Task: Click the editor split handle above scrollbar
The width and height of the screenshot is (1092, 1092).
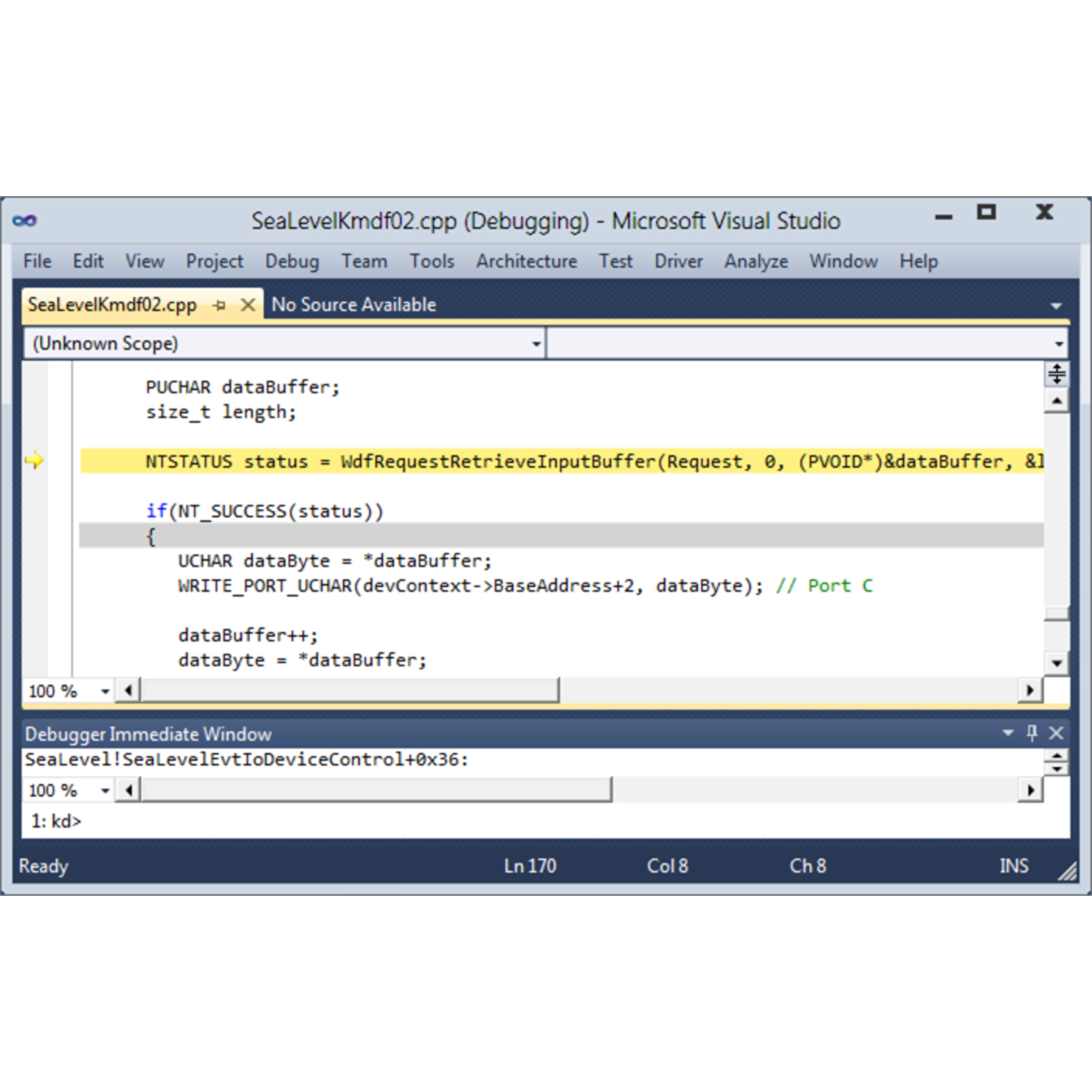Action: 1057,373
